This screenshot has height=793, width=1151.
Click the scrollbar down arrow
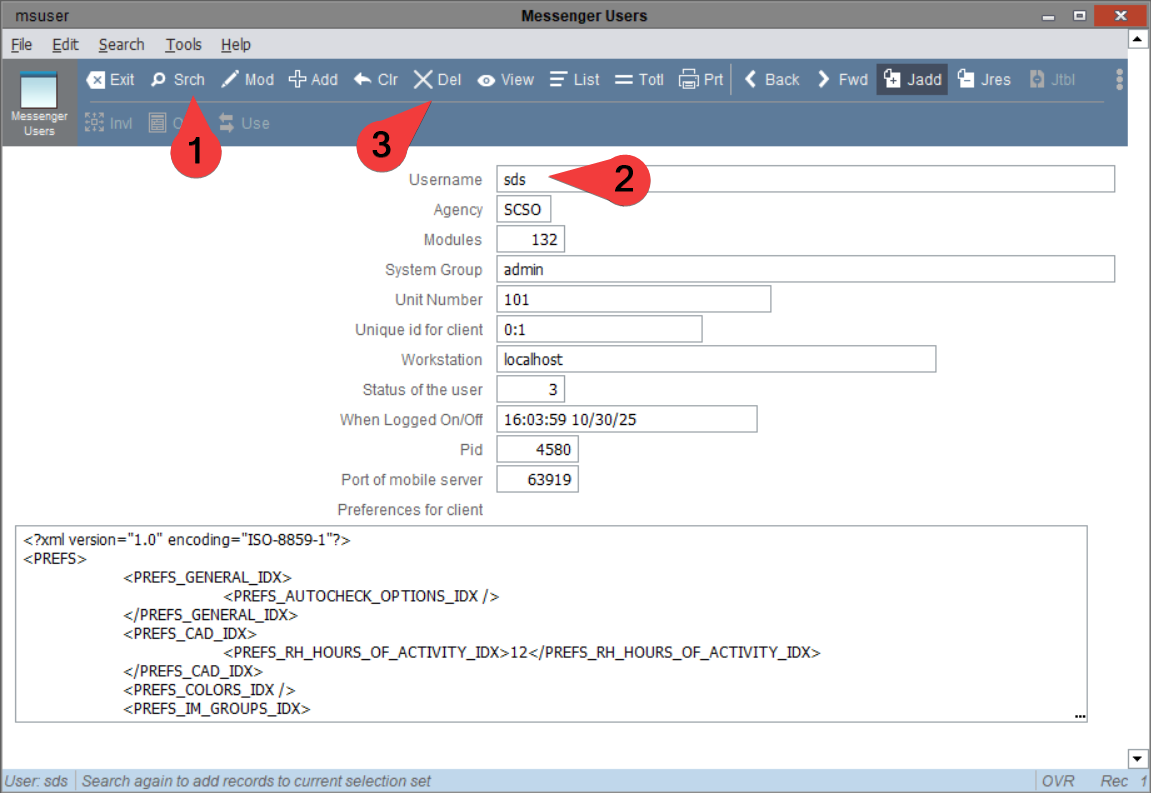point(1137,758)
